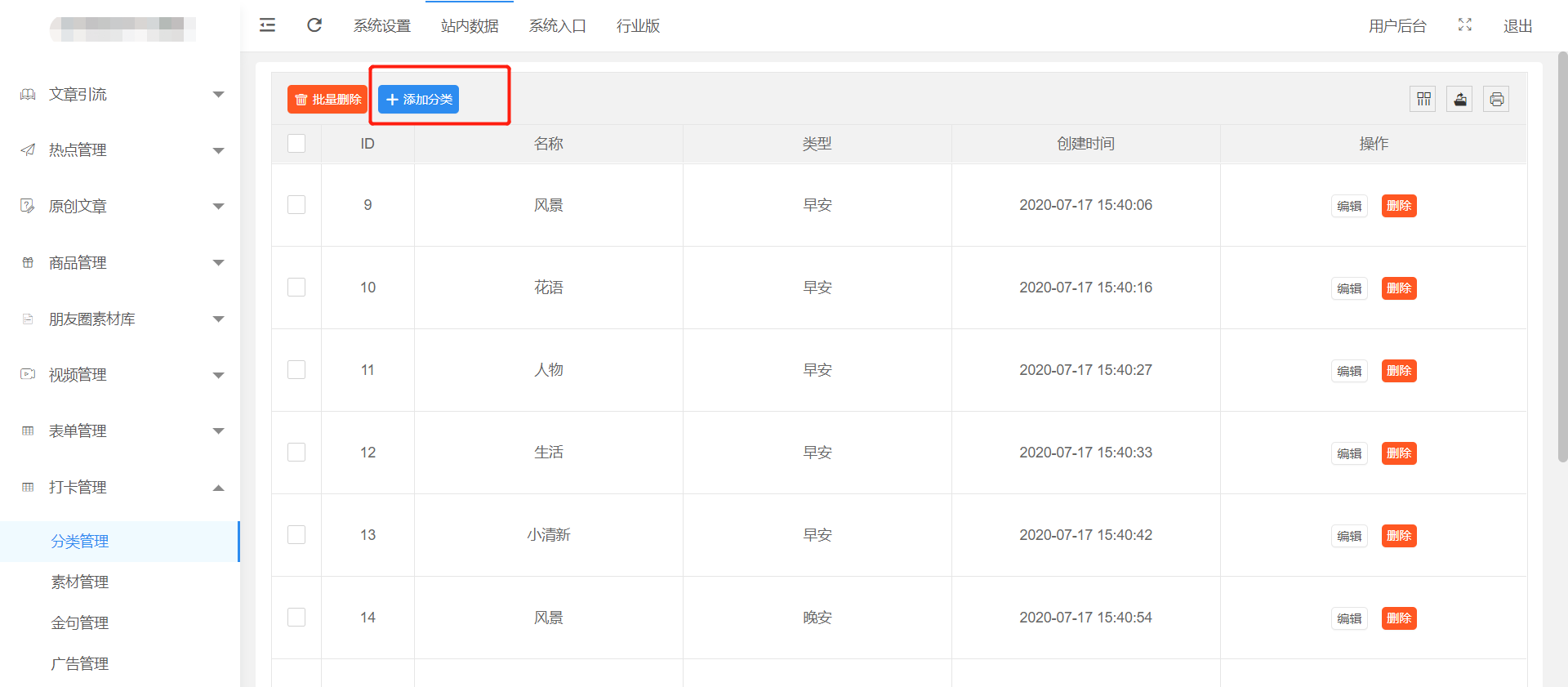Toggle the select-all header checkbox

[x=296, y=143]
